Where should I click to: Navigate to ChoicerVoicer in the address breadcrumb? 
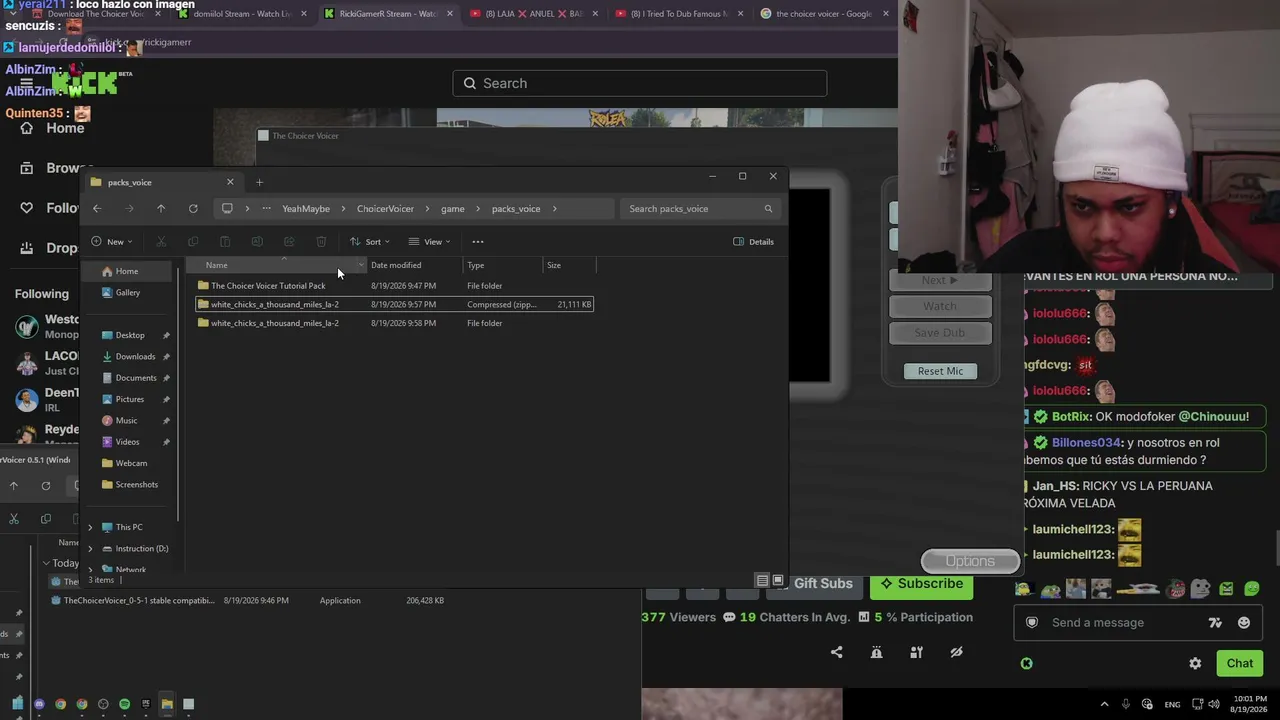[x=385, y=209]
